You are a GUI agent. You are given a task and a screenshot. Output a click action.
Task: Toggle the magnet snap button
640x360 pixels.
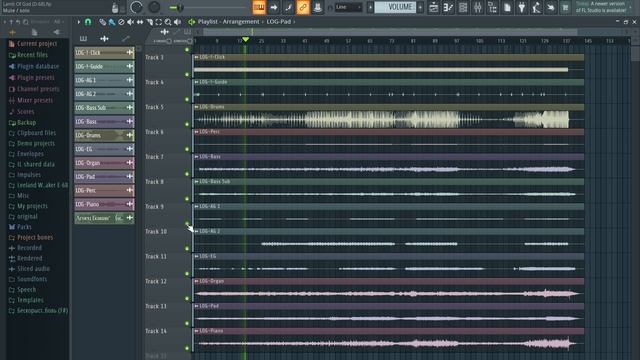pos(88,22)
